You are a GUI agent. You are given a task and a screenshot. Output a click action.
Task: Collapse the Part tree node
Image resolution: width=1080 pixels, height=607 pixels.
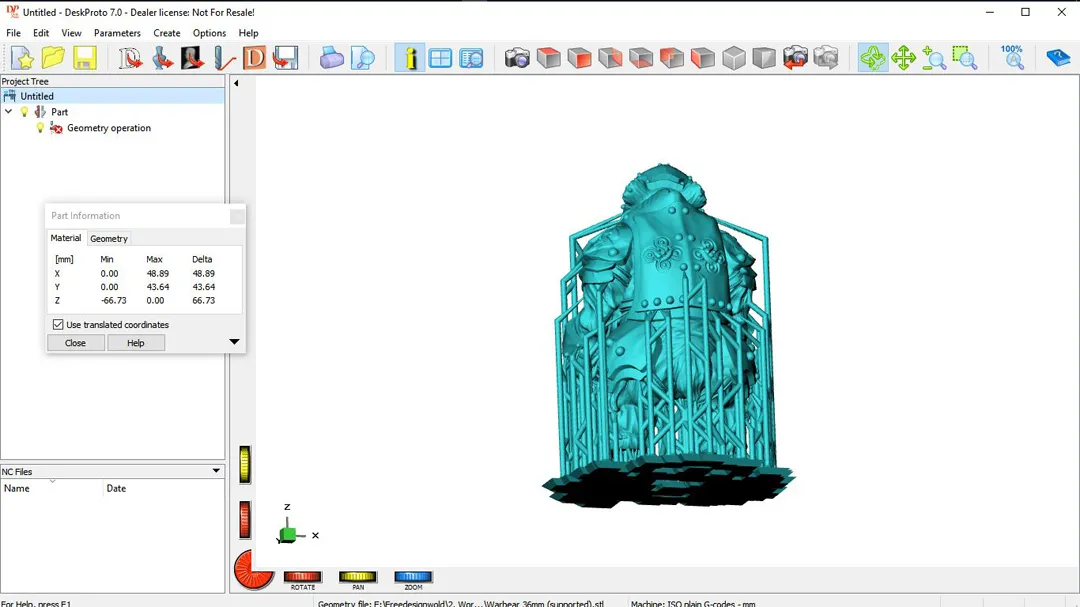8,112
